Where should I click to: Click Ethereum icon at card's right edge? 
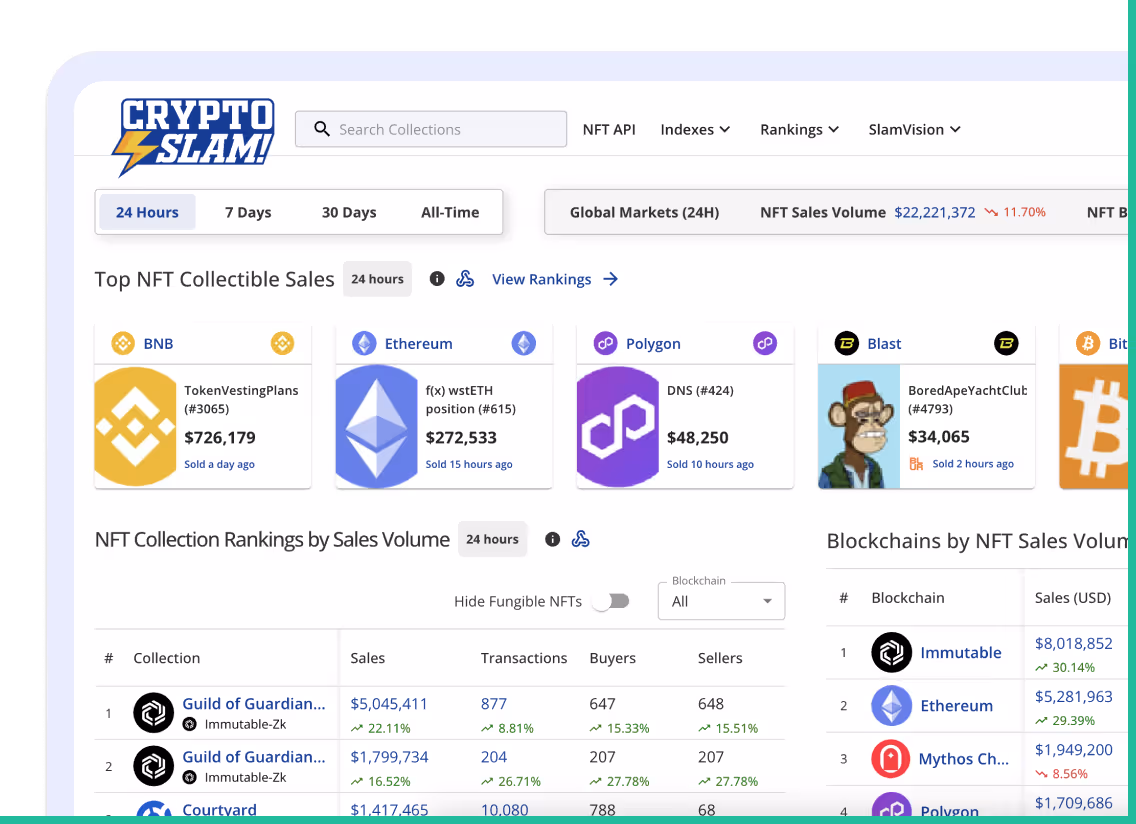524,343
